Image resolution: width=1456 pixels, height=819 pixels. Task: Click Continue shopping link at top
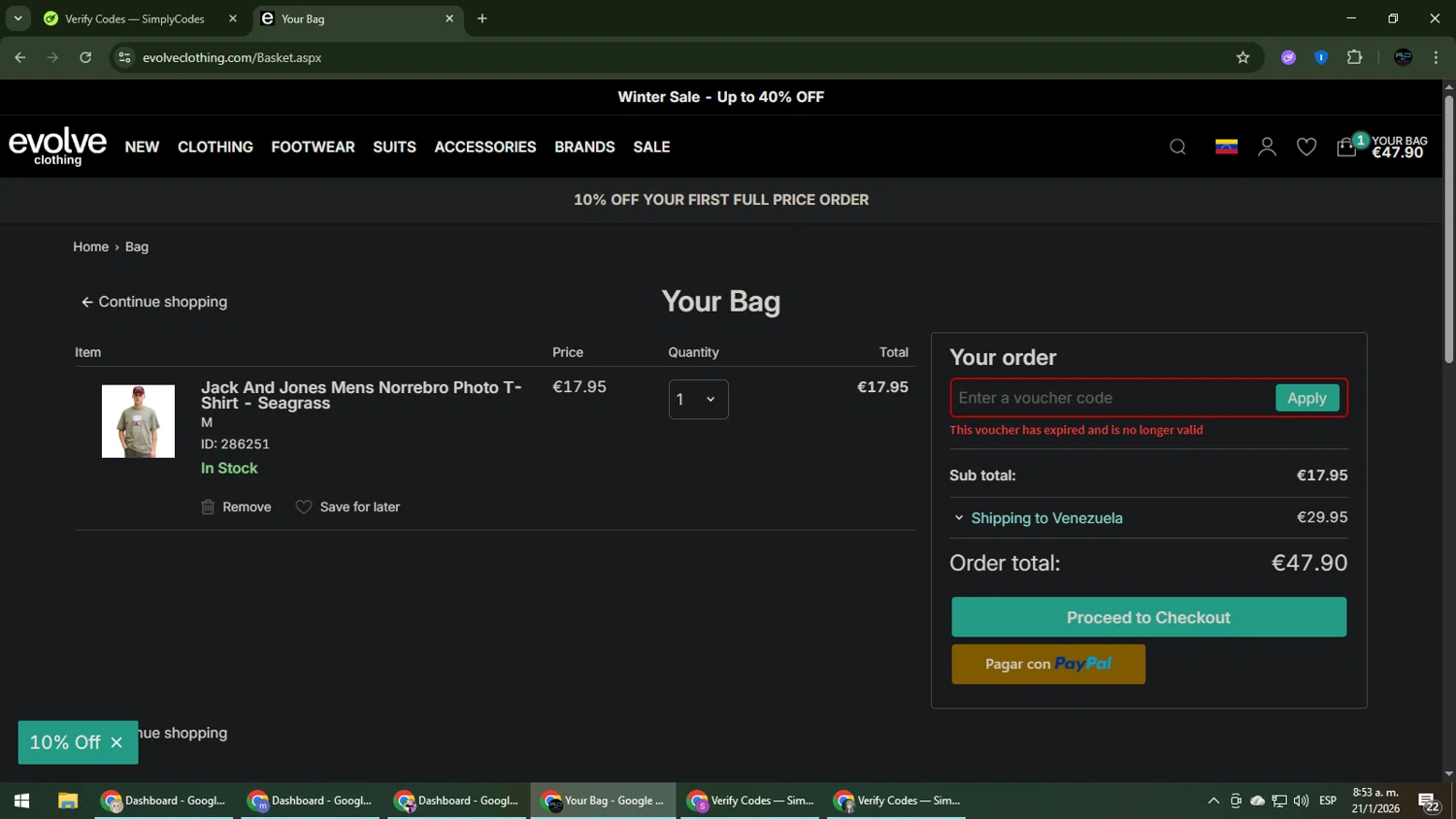click(154, 302)
